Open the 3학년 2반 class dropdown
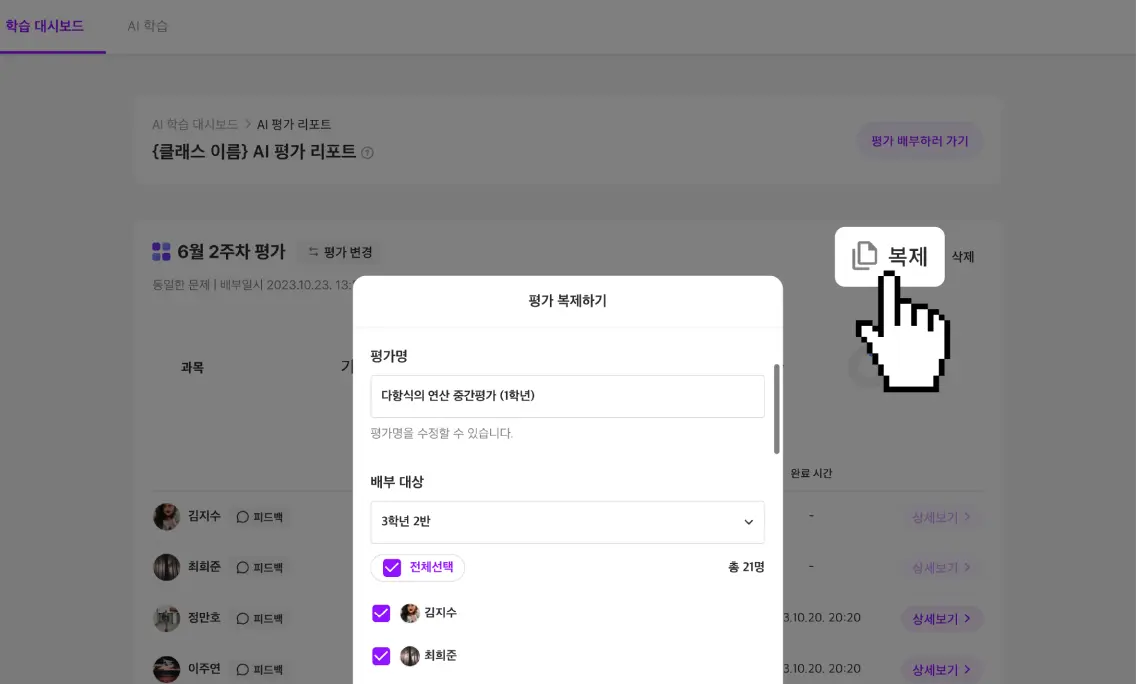This screenshot has width=1136, height=684. (x=567, y=522)
